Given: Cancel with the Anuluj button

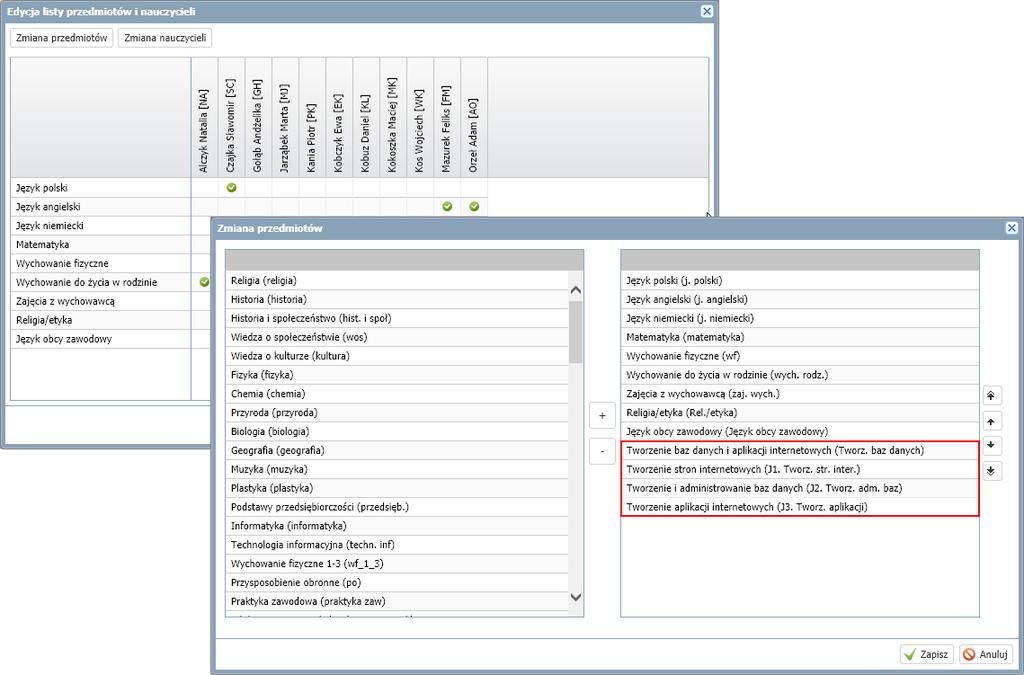Looking at the screenshot, I should 986,654.
